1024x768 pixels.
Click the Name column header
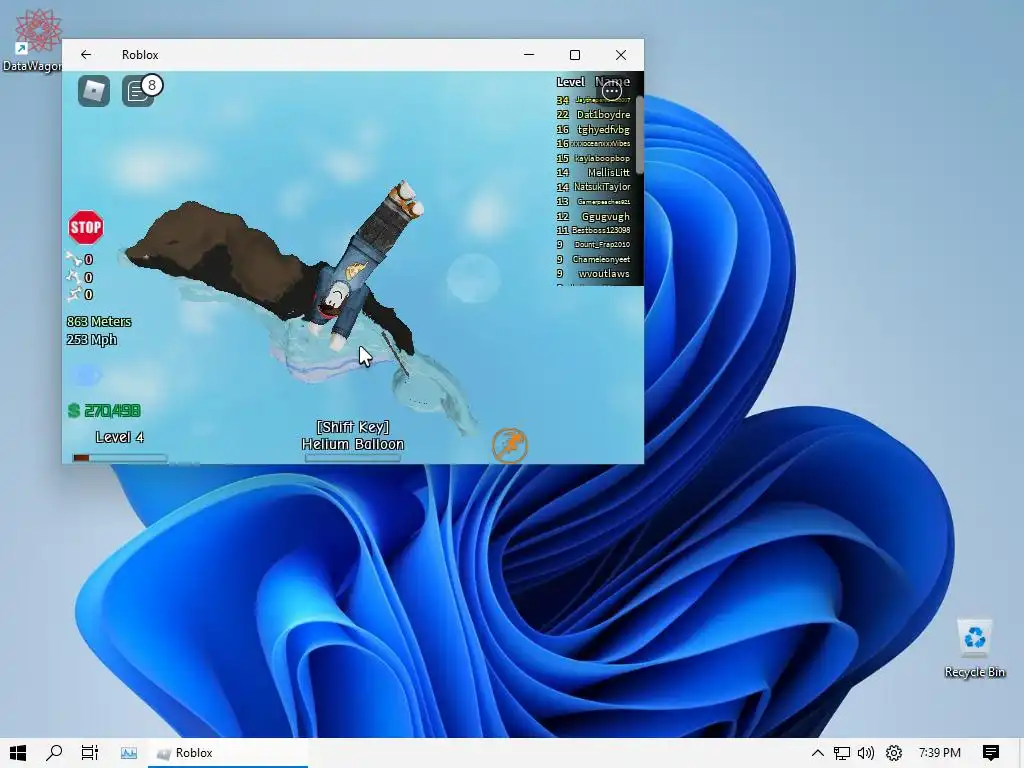click(612, 82)
